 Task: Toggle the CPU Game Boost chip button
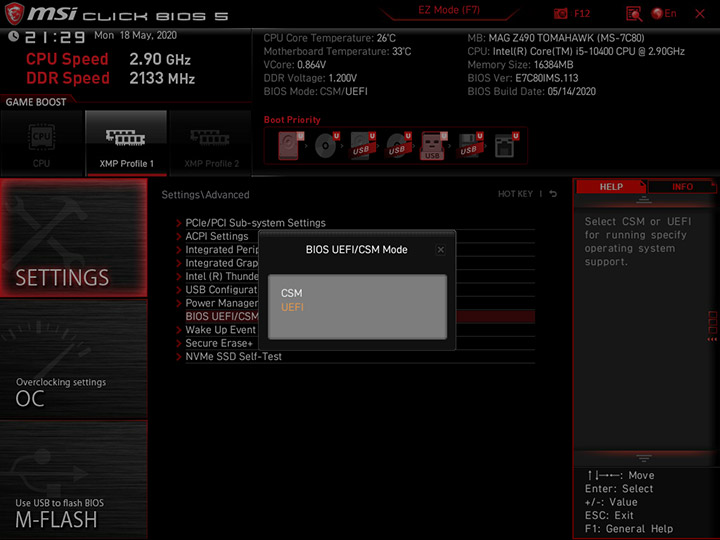coord(41,143)
